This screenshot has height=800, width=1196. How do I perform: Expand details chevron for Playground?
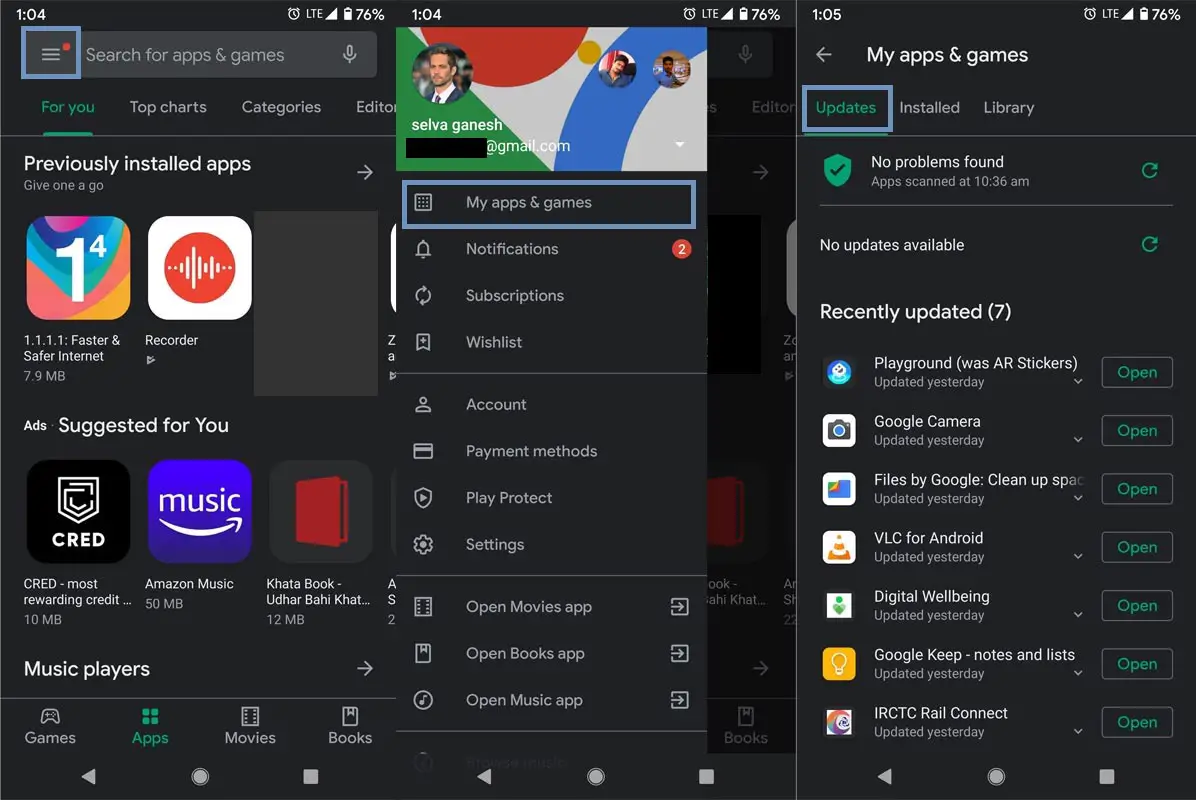pyautogui.click(x=1078, y=382)
